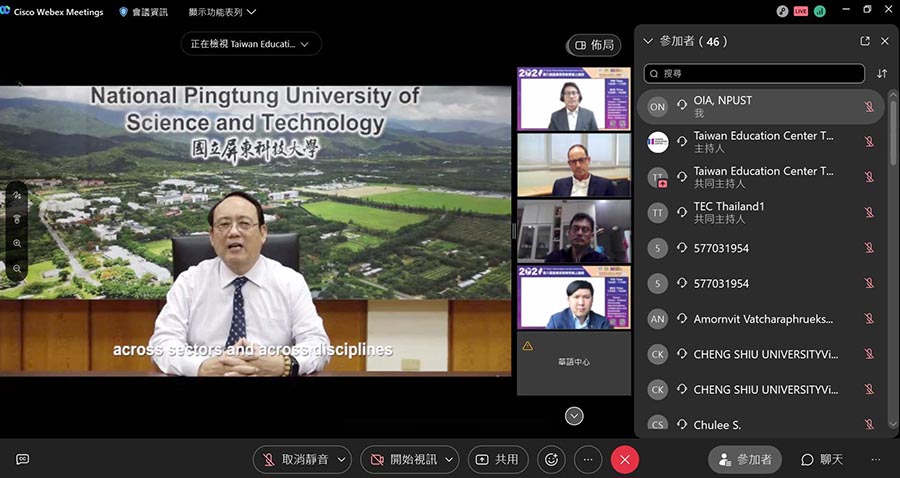End the meeting with red X button
Screen dimensions: 900x478
625,460
